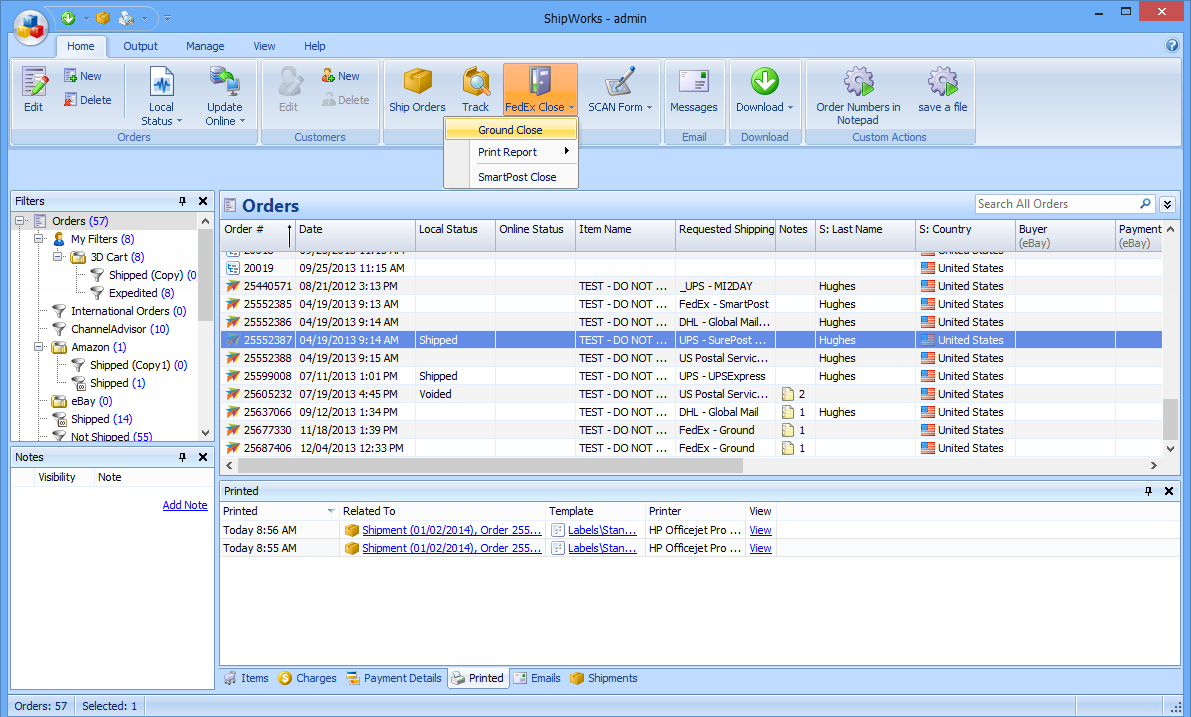The image size is (1191, 717).
Task: Click the Edit order icon
Action: [34, 82]
